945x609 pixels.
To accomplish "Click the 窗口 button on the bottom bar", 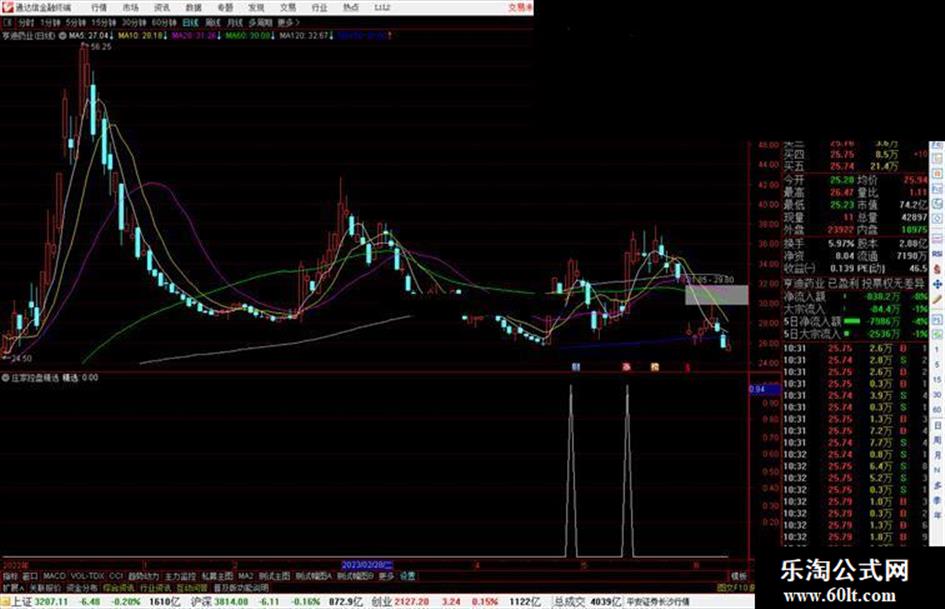I will 30,576.
